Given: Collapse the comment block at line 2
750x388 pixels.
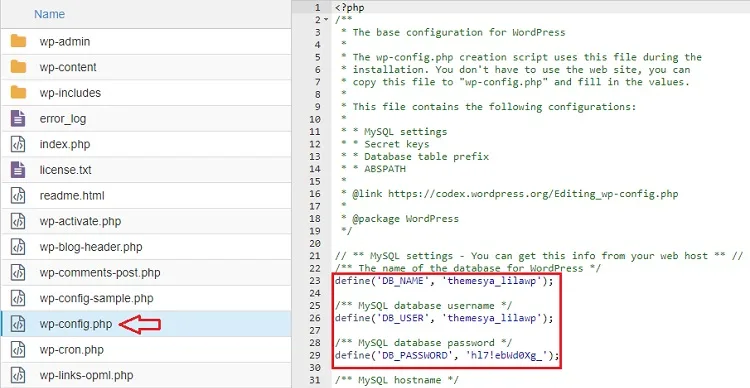Looking at the screenshot, I should [326, 20].
